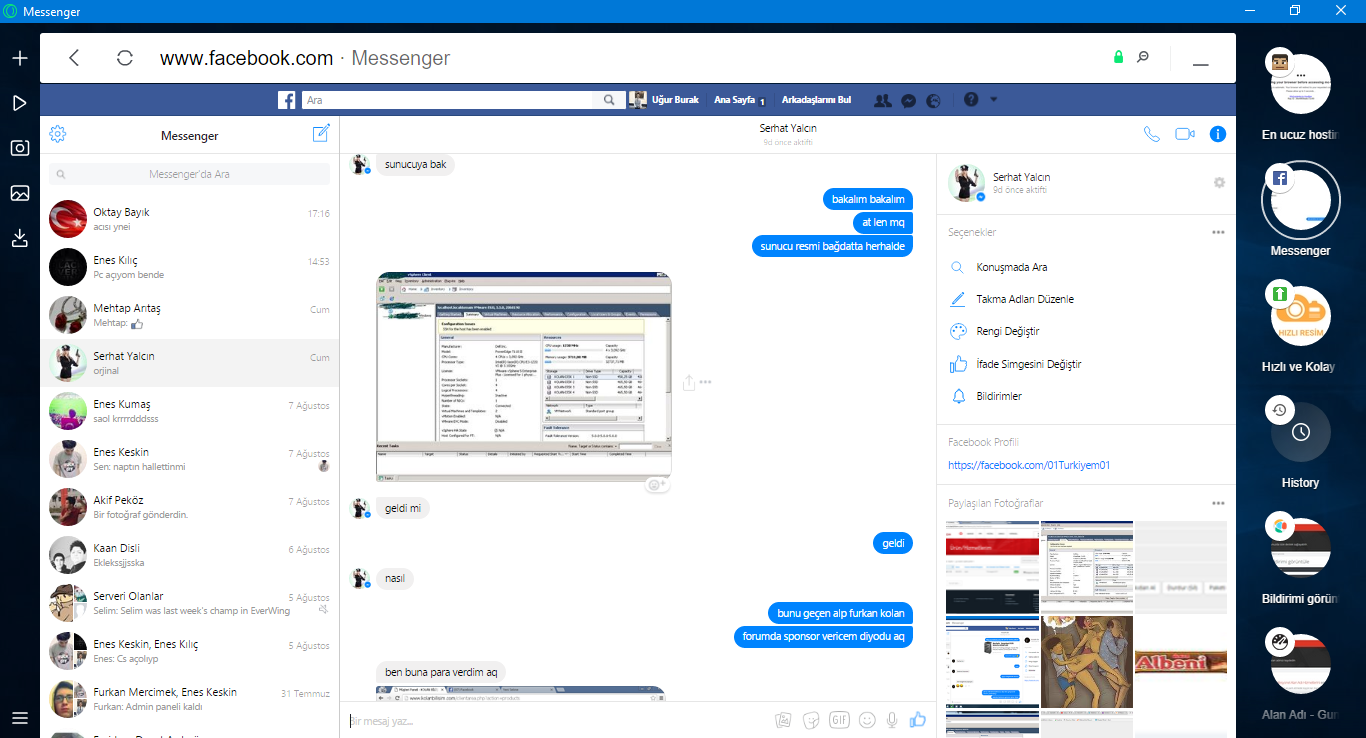Switch to the Hızlı ve Kolay tab bubble

click(x=1300, y=316)
